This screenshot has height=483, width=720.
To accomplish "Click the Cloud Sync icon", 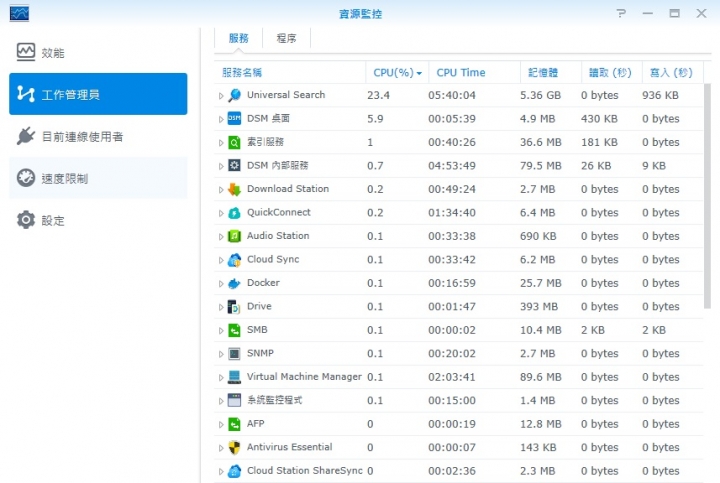I will tap(234, 259).
